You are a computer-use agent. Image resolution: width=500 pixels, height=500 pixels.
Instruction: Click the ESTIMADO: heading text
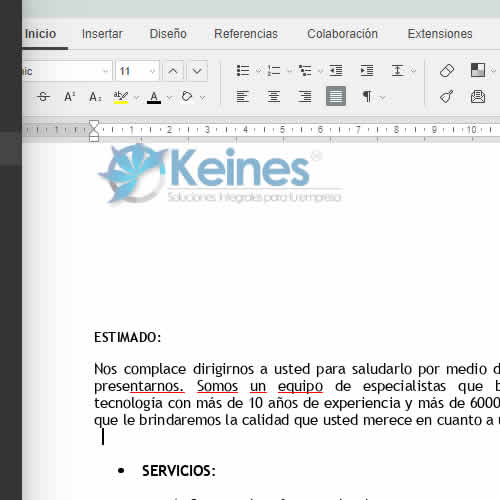click(x=128, y=337)
